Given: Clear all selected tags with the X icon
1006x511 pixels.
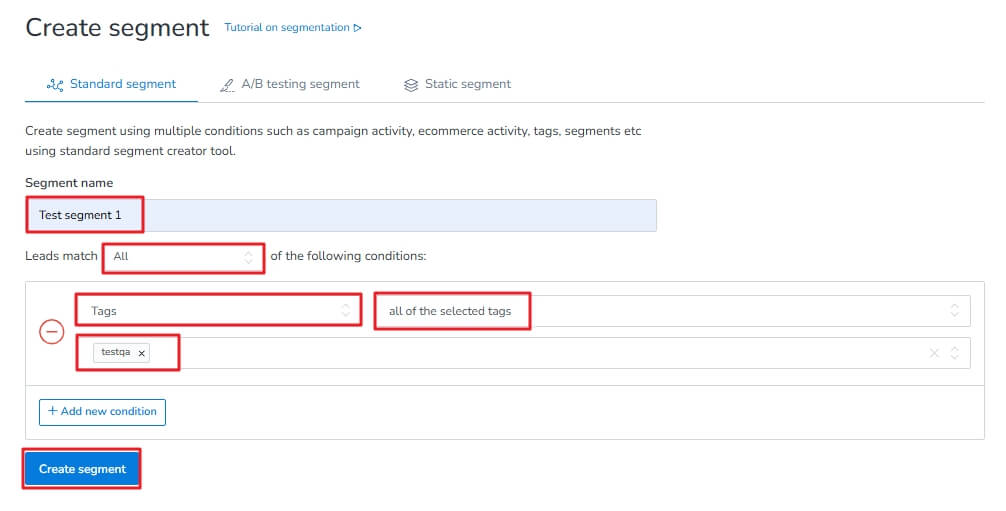Looking at the screenshot, I should 934,353.
